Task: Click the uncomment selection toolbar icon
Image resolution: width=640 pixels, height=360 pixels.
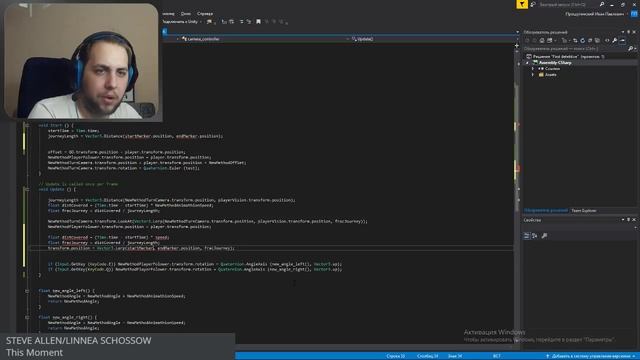Action: point(249,22)
